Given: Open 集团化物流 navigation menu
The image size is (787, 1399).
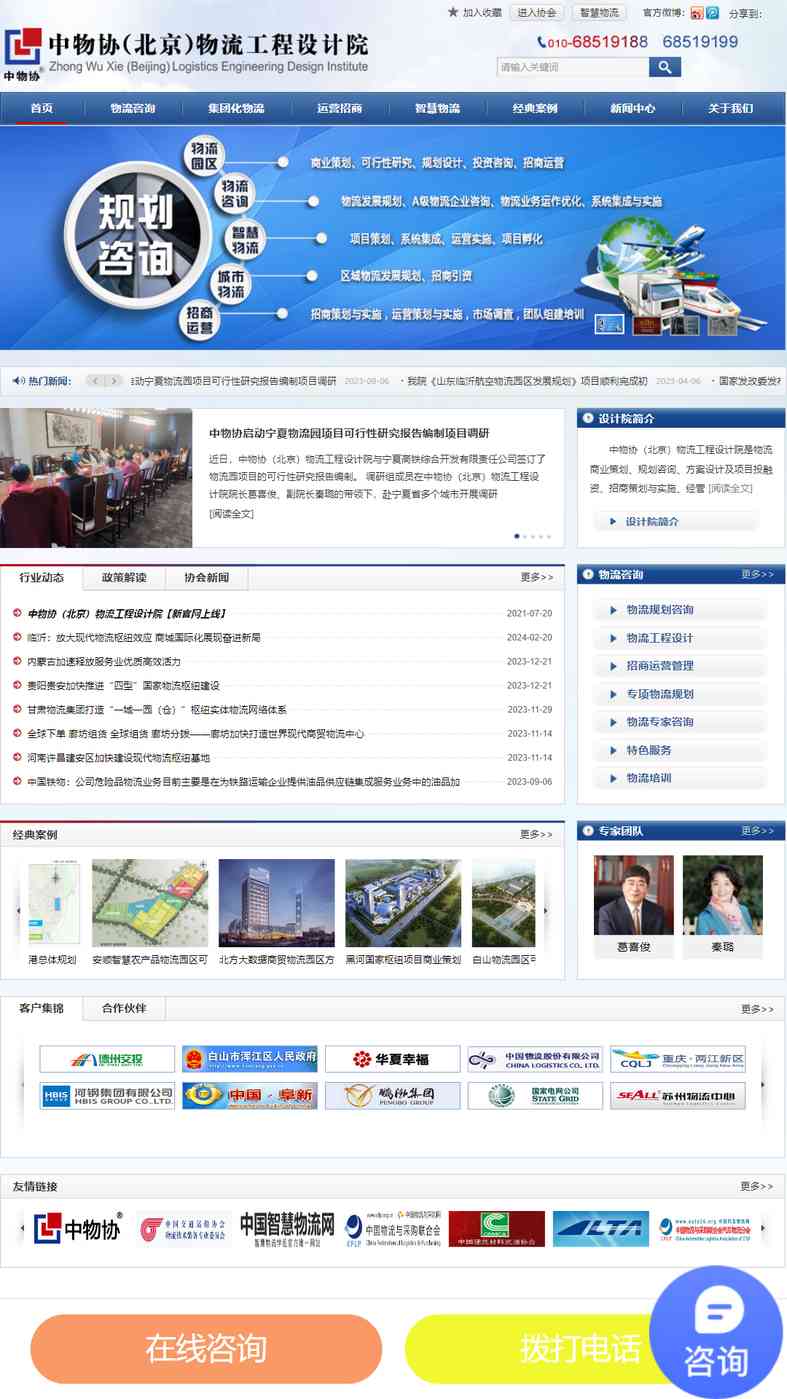Looking at the screenshot, I should point(236,108).
